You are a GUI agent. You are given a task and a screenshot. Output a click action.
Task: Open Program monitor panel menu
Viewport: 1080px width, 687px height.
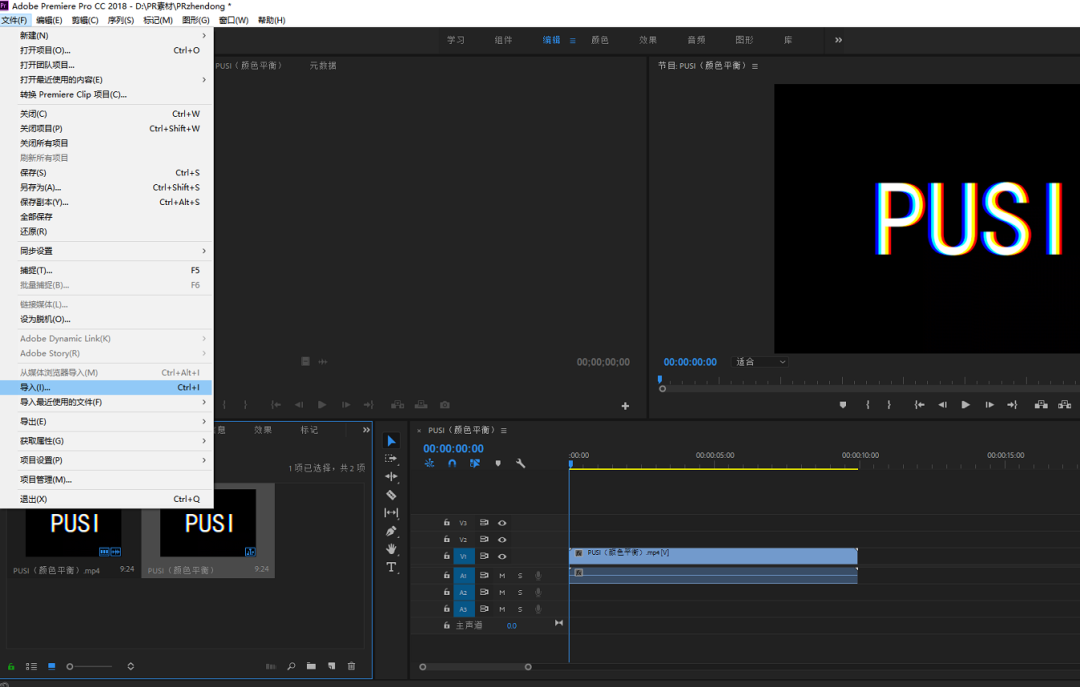pos(755,66)
